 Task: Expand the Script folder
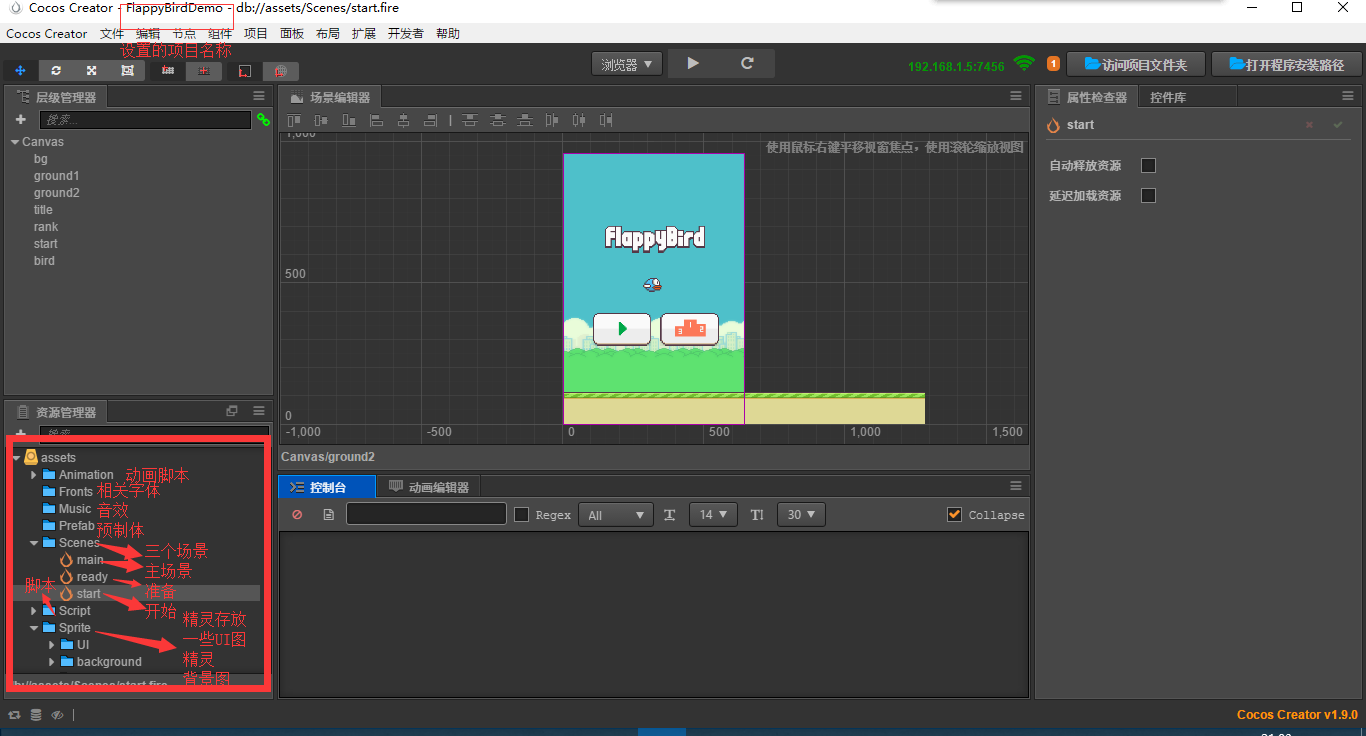(34, 611)
